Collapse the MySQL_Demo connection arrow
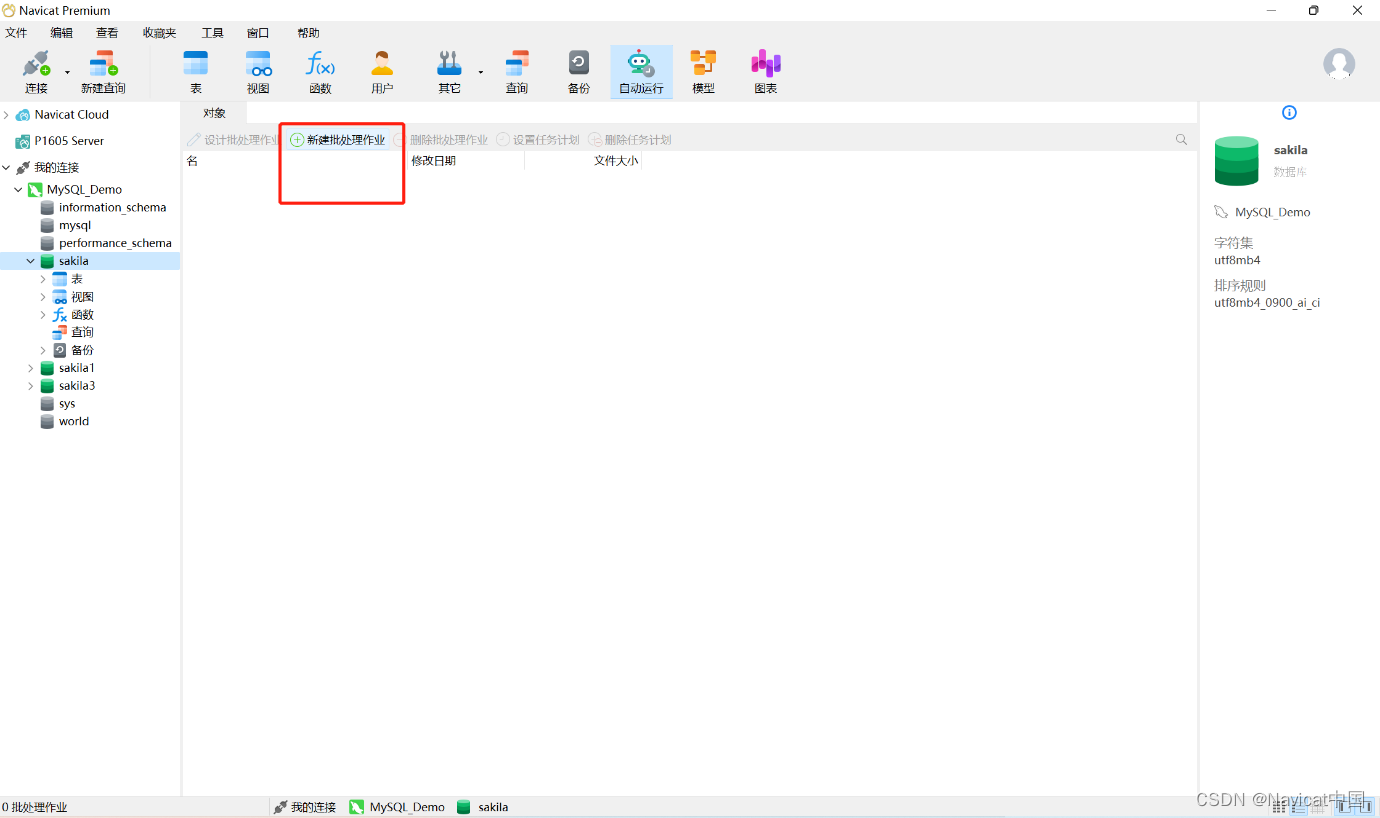 (18, 189)
